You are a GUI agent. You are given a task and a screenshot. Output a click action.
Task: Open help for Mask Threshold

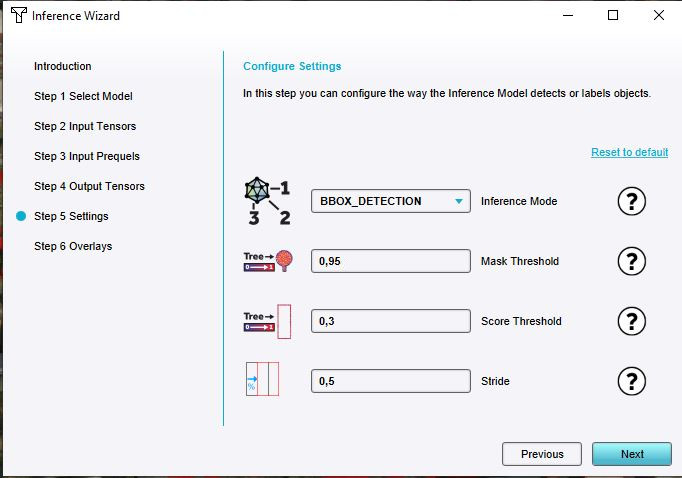pos(632,261)
